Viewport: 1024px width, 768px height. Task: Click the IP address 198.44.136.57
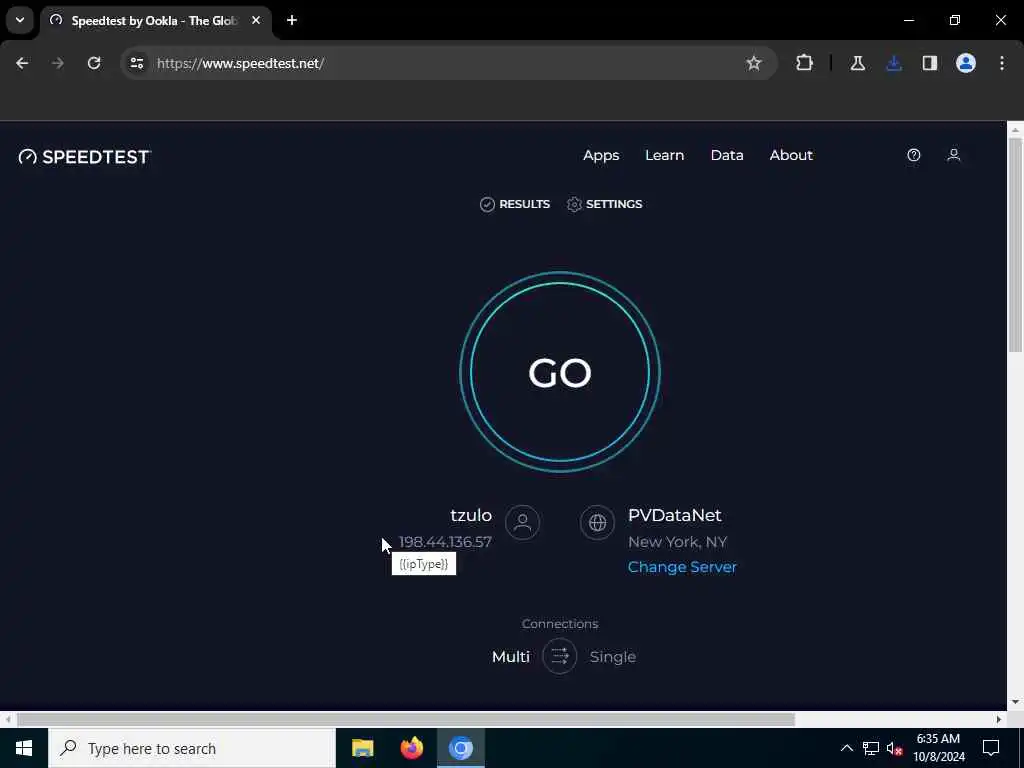tap(445, 542)
